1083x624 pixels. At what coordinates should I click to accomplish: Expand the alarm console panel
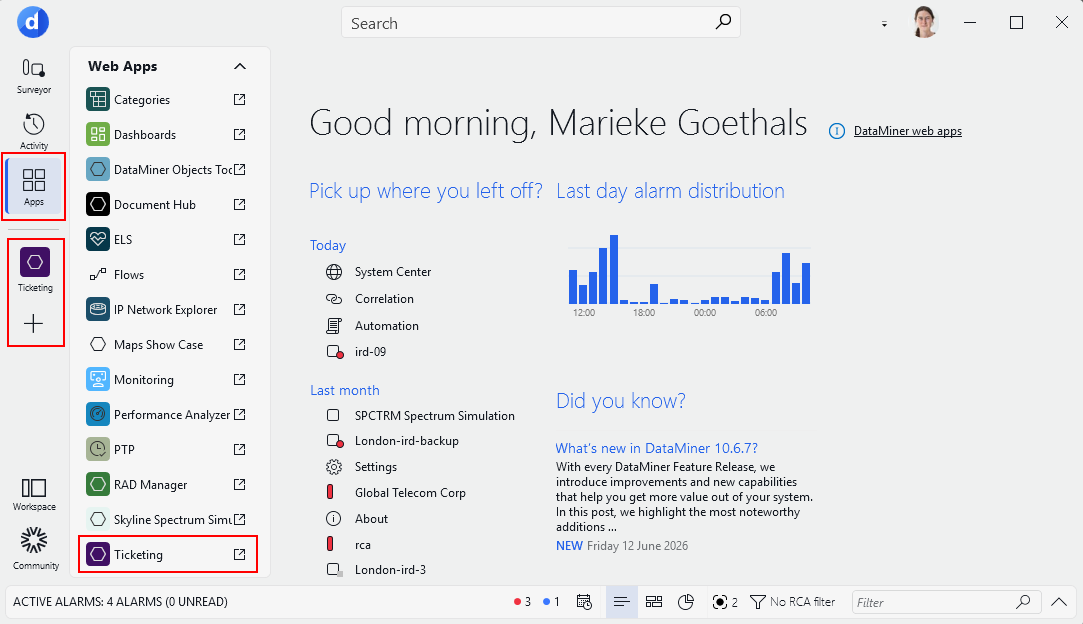(x=1058, y=602)
